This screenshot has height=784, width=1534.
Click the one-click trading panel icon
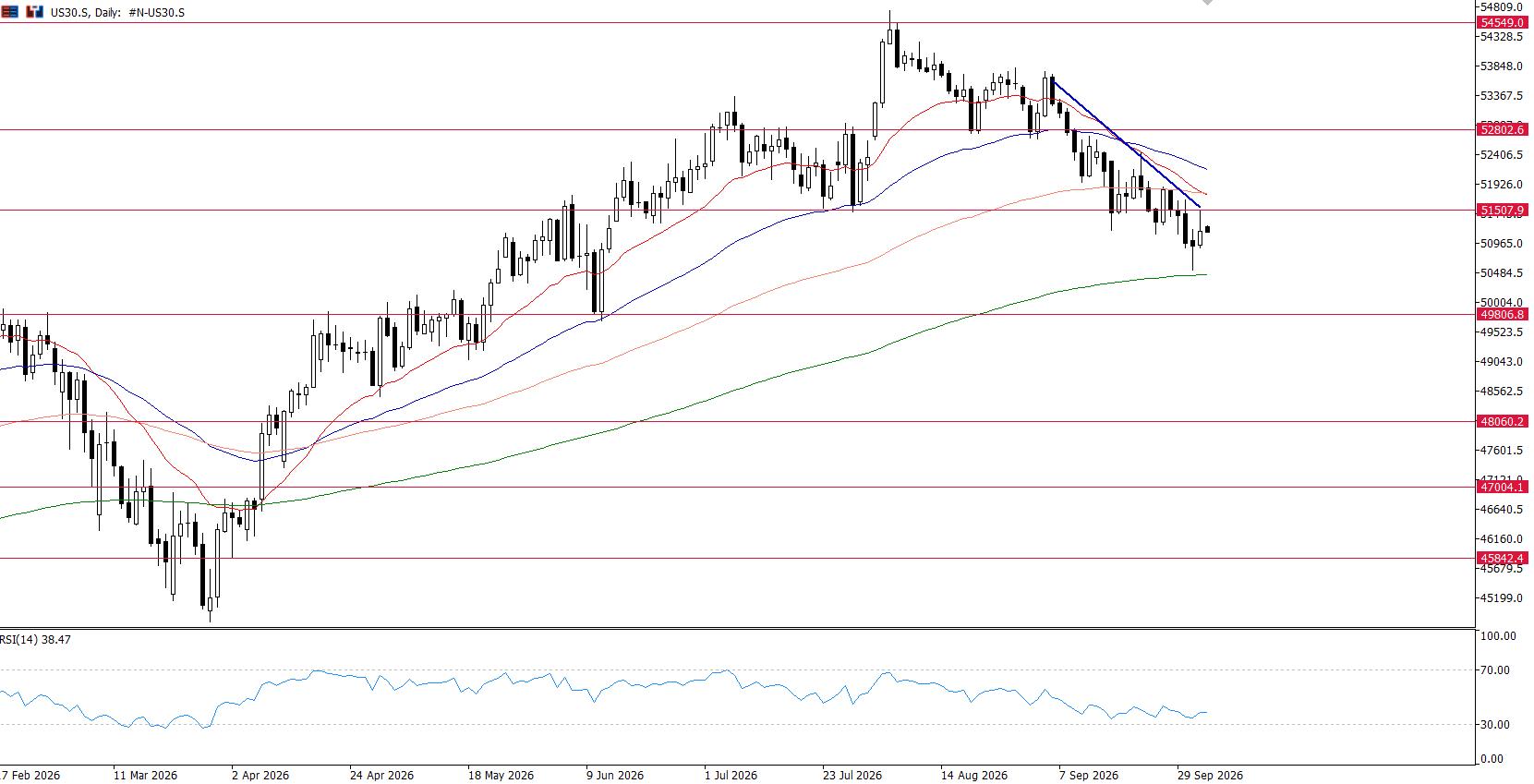tap(35, 12)
